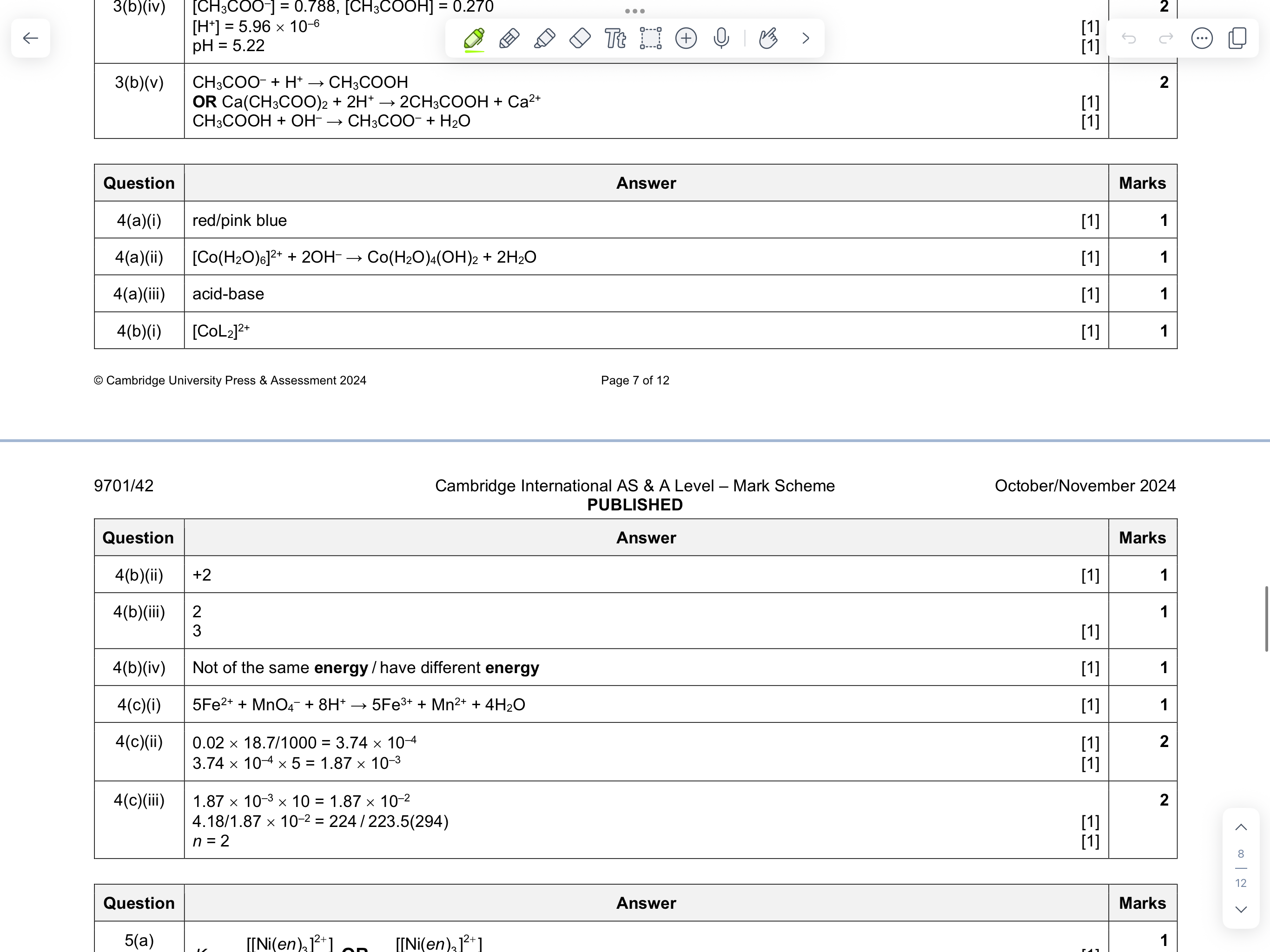This screenshot has width=1270, height=952.
Task: Click the redo arrow
Action: point(1165,39)
